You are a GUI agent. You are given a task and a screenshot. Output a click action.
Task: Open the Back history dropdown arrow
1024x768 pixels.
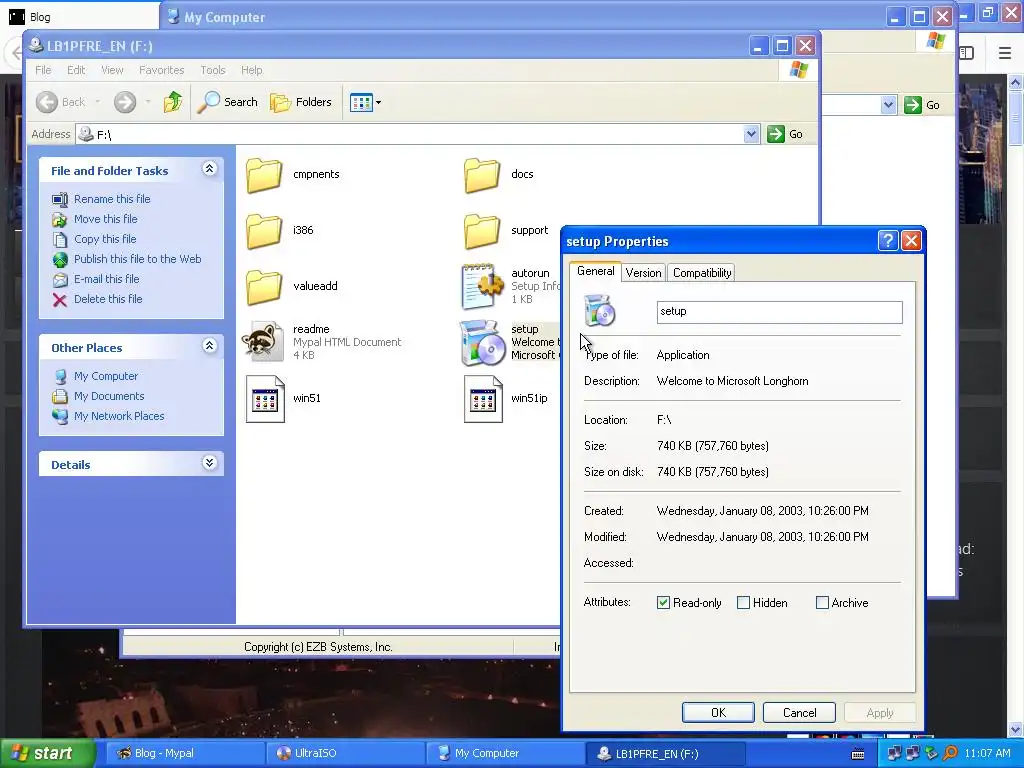tap(97, 102)
